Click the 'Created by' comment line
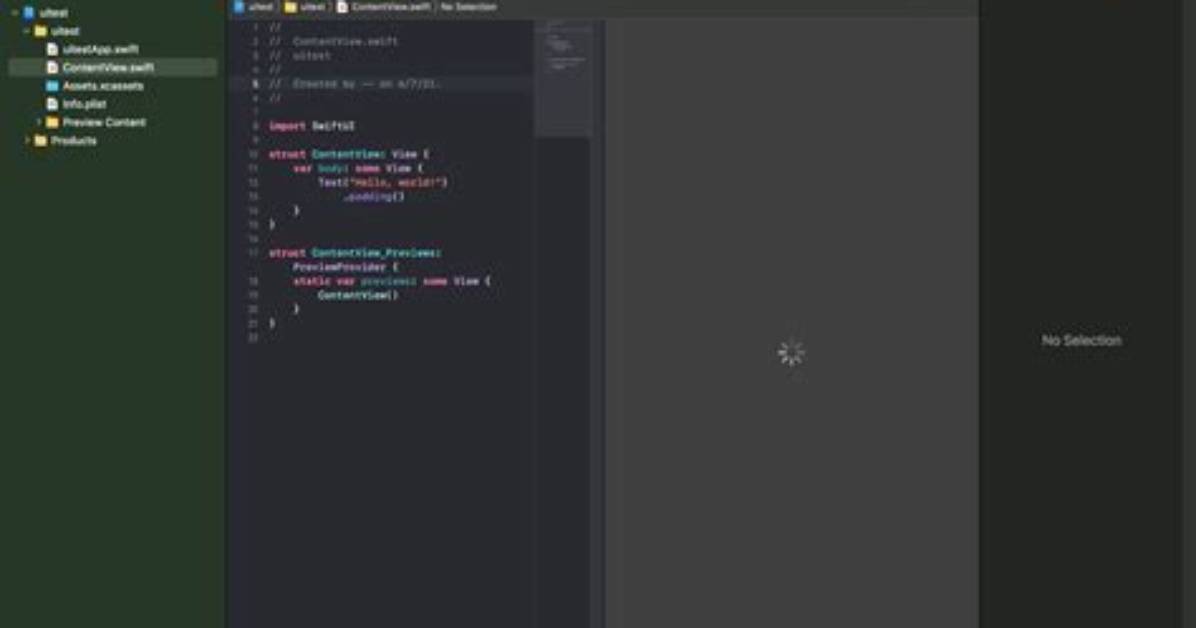The width and height of the screenshot is (1196, 628). click(x=355, y=84)
